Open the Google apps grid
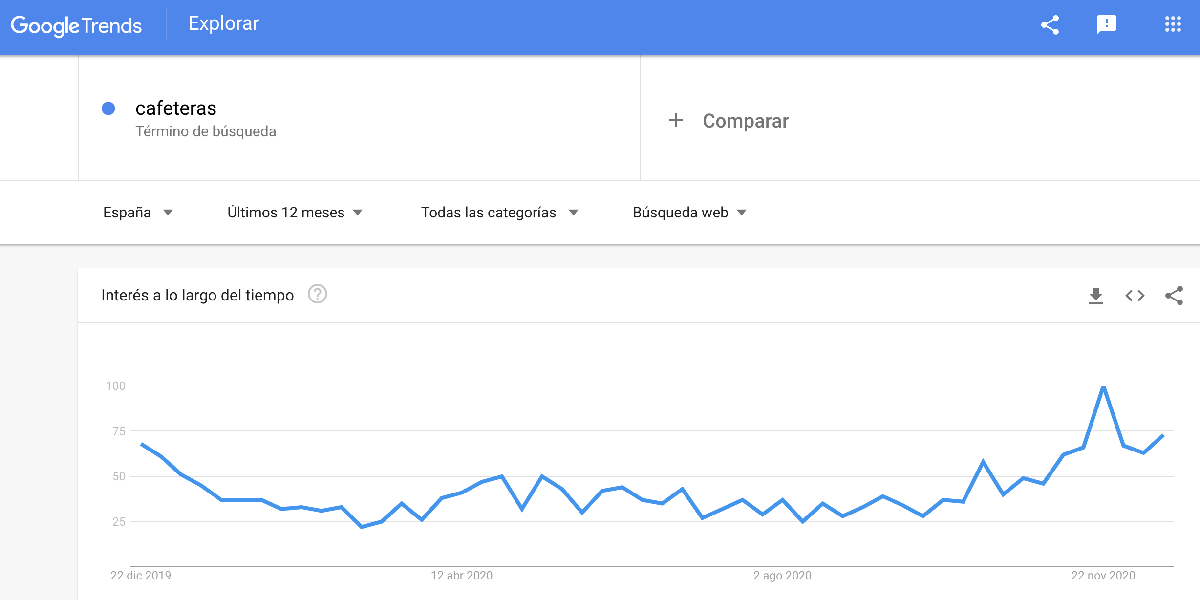 click(x=1172, y=25)
